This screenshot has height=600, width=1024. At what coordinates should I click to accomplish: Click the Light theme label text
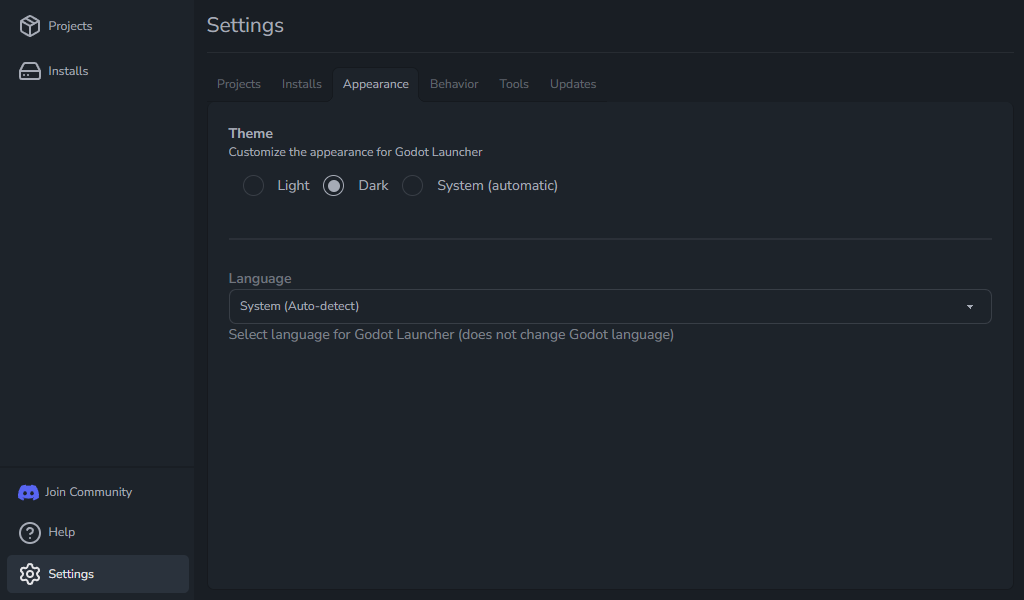[293, 185]
